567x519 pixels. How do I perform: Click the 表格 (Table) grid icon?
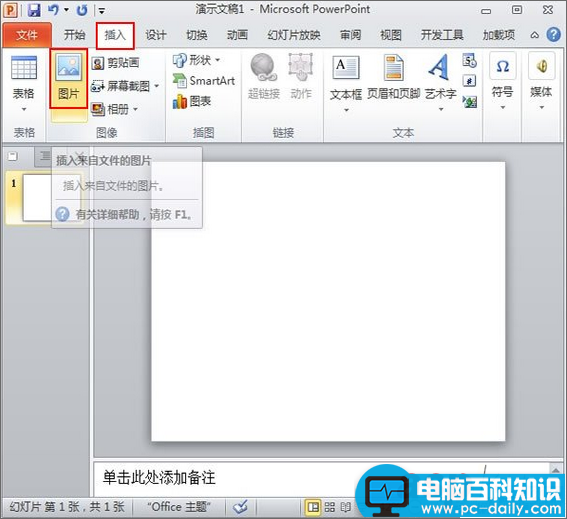coord(24,68)
